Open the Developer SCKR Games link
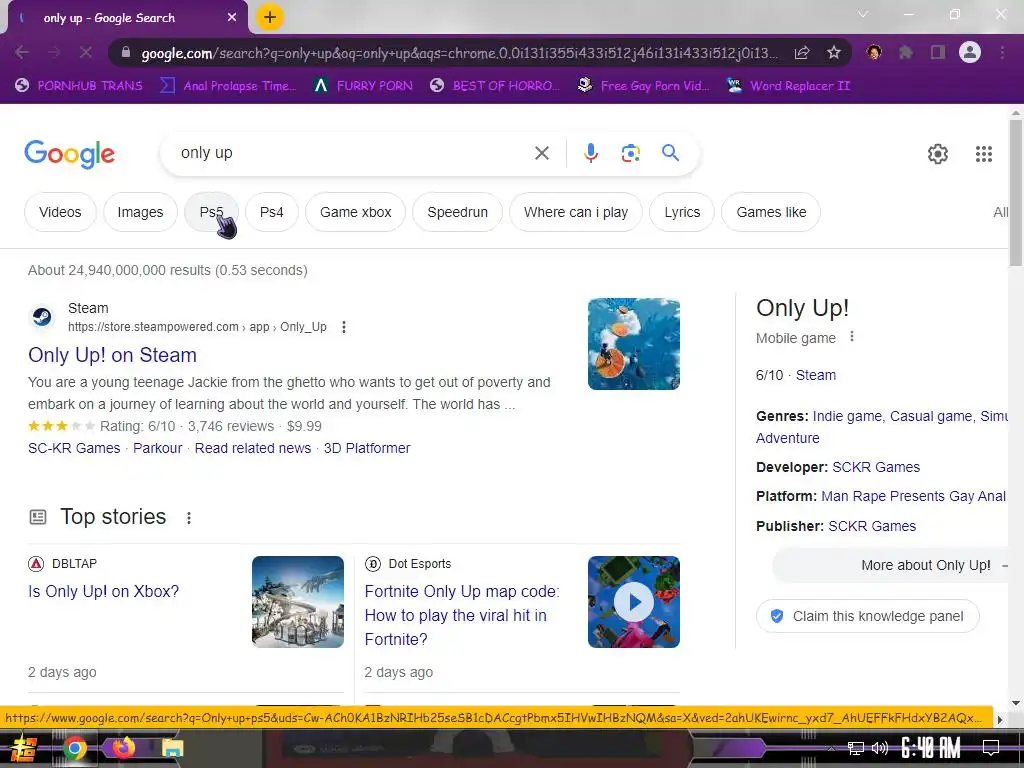Image resolution: width=1024 pixels, height=768 pixels. click(x=876, y=467)
